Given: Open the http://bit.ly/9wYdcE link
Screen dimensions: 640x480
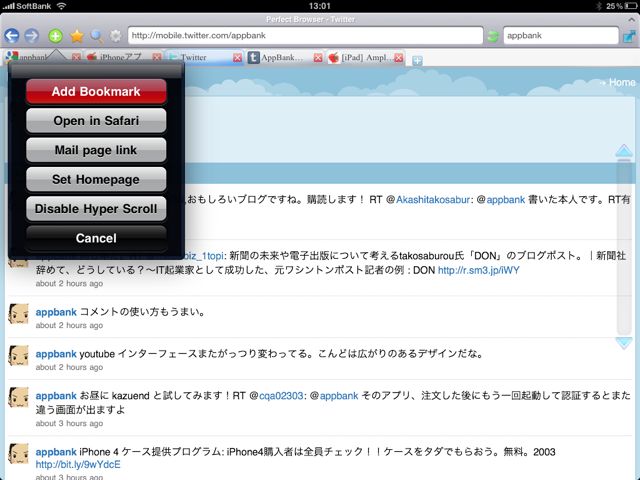Looking at the screenshot, I should pyautogui.click(x=78, y=464).
